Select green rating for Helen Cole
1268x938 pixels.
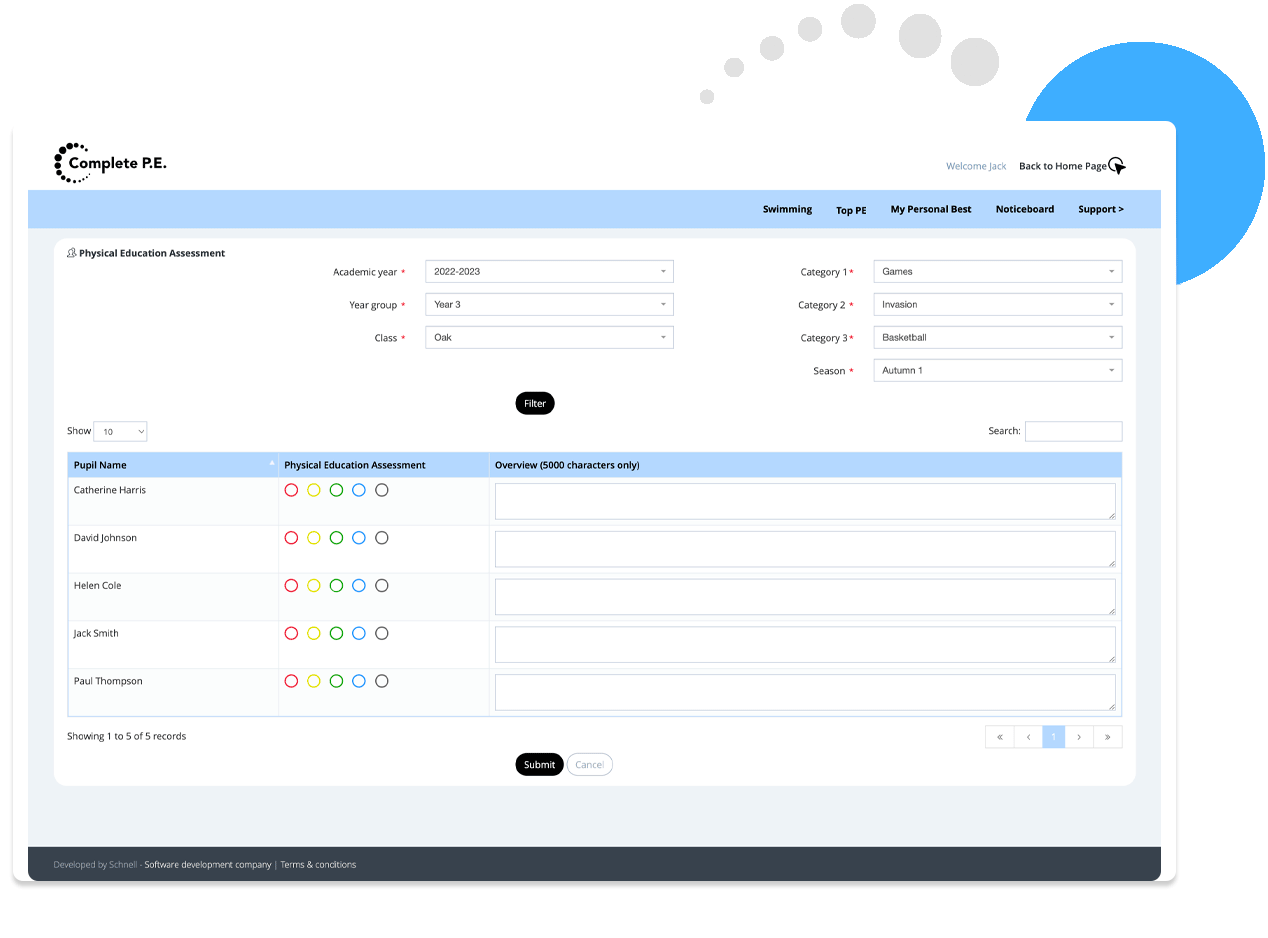point(336,586)
